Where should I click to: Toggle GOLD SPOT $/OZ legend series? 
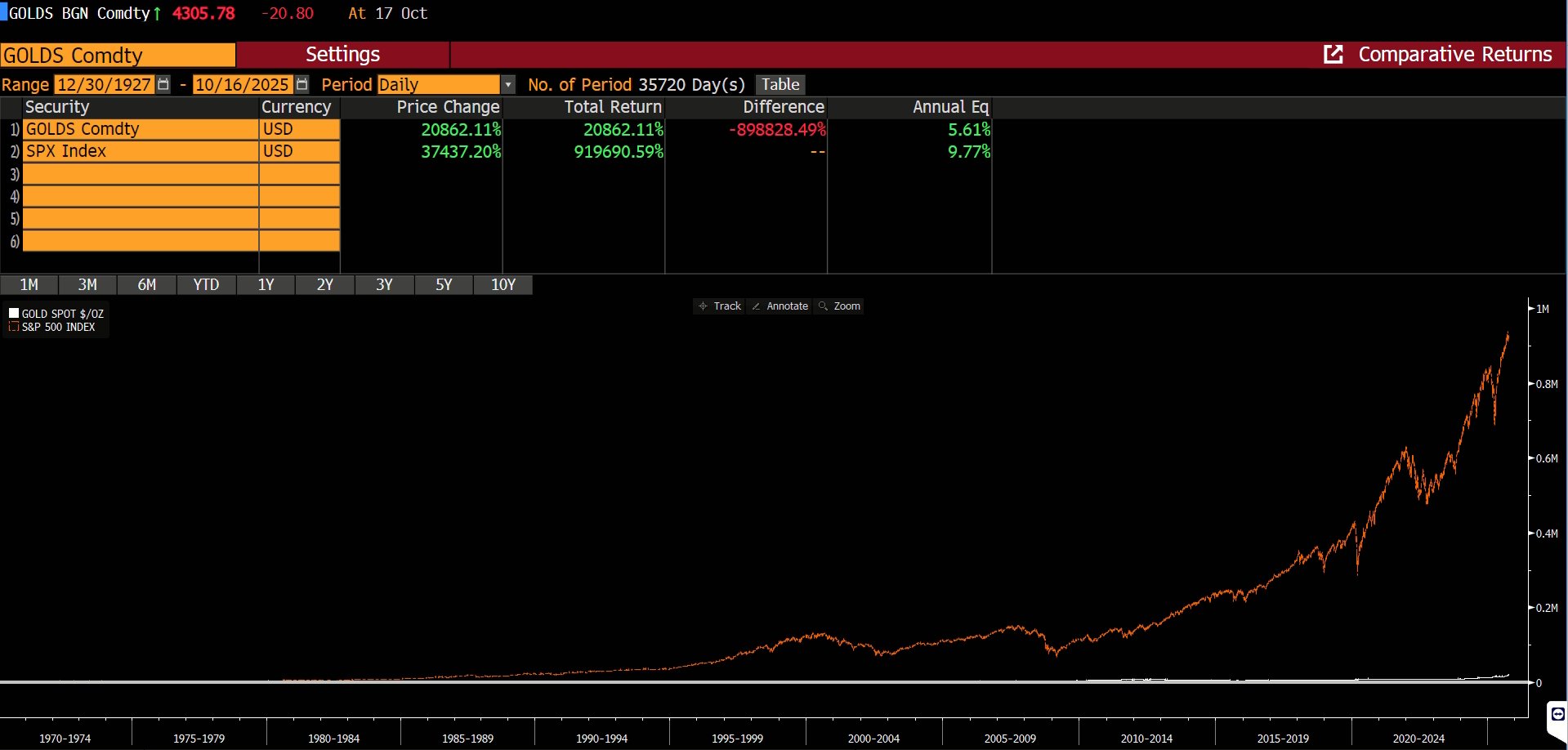coord(14,314)
